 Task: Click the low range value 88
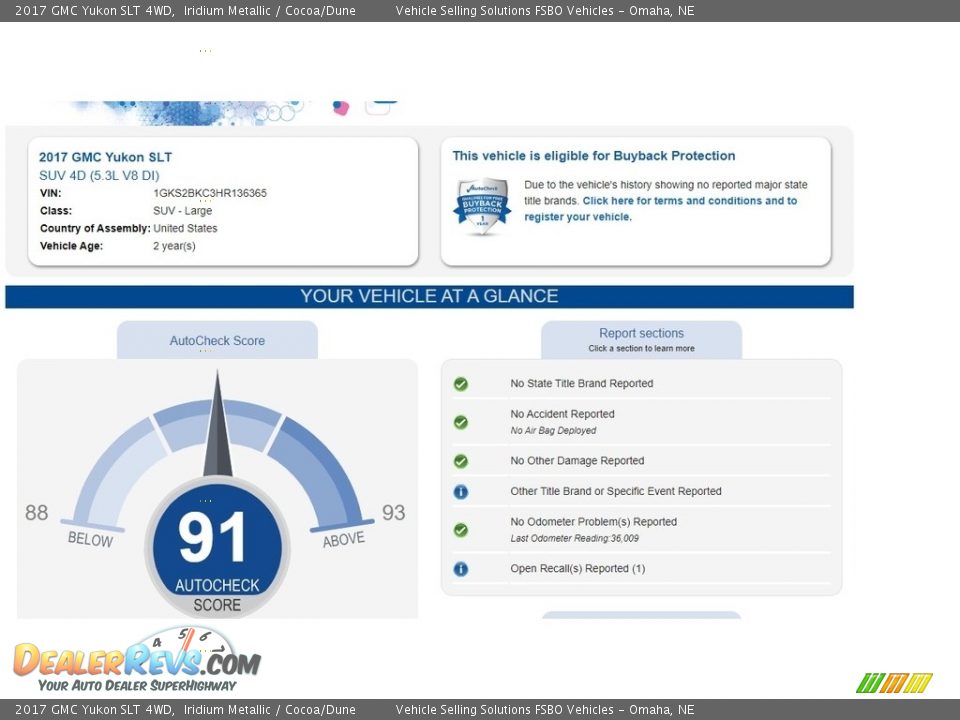(36, 512)
